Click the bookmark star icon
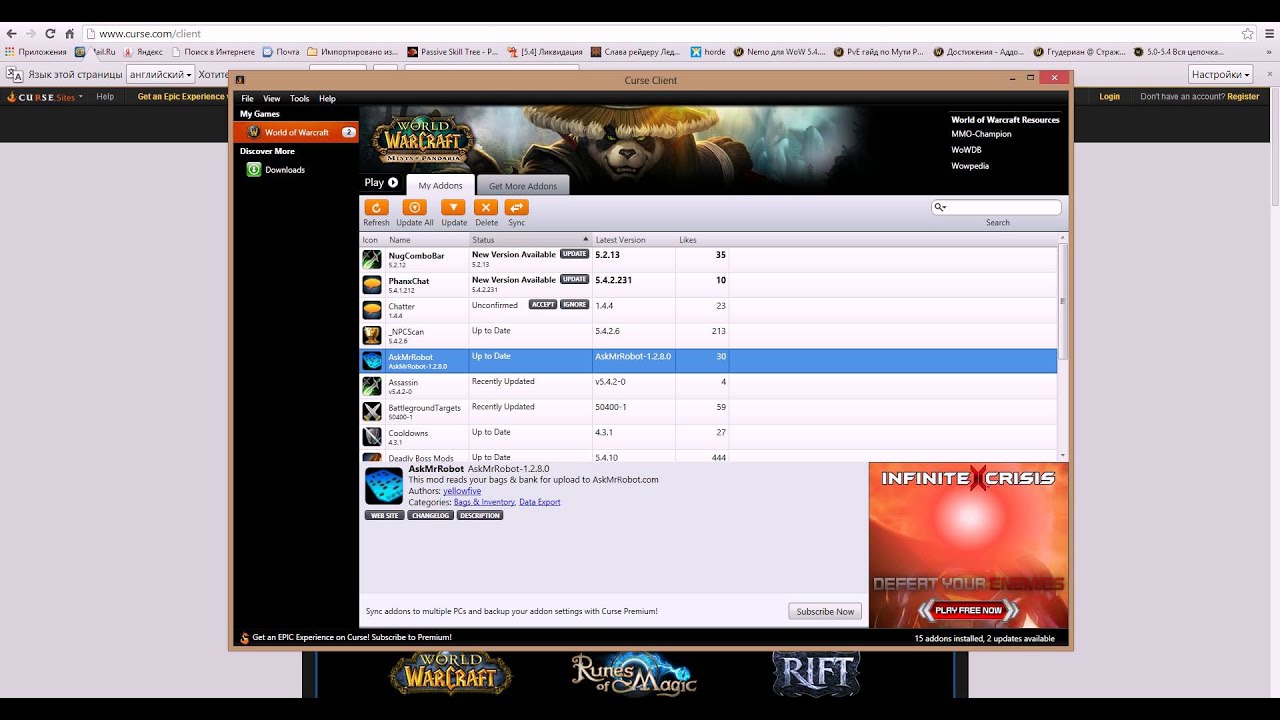The image size is (1280, 720). pyautogui.click(x=1247, y=33)
